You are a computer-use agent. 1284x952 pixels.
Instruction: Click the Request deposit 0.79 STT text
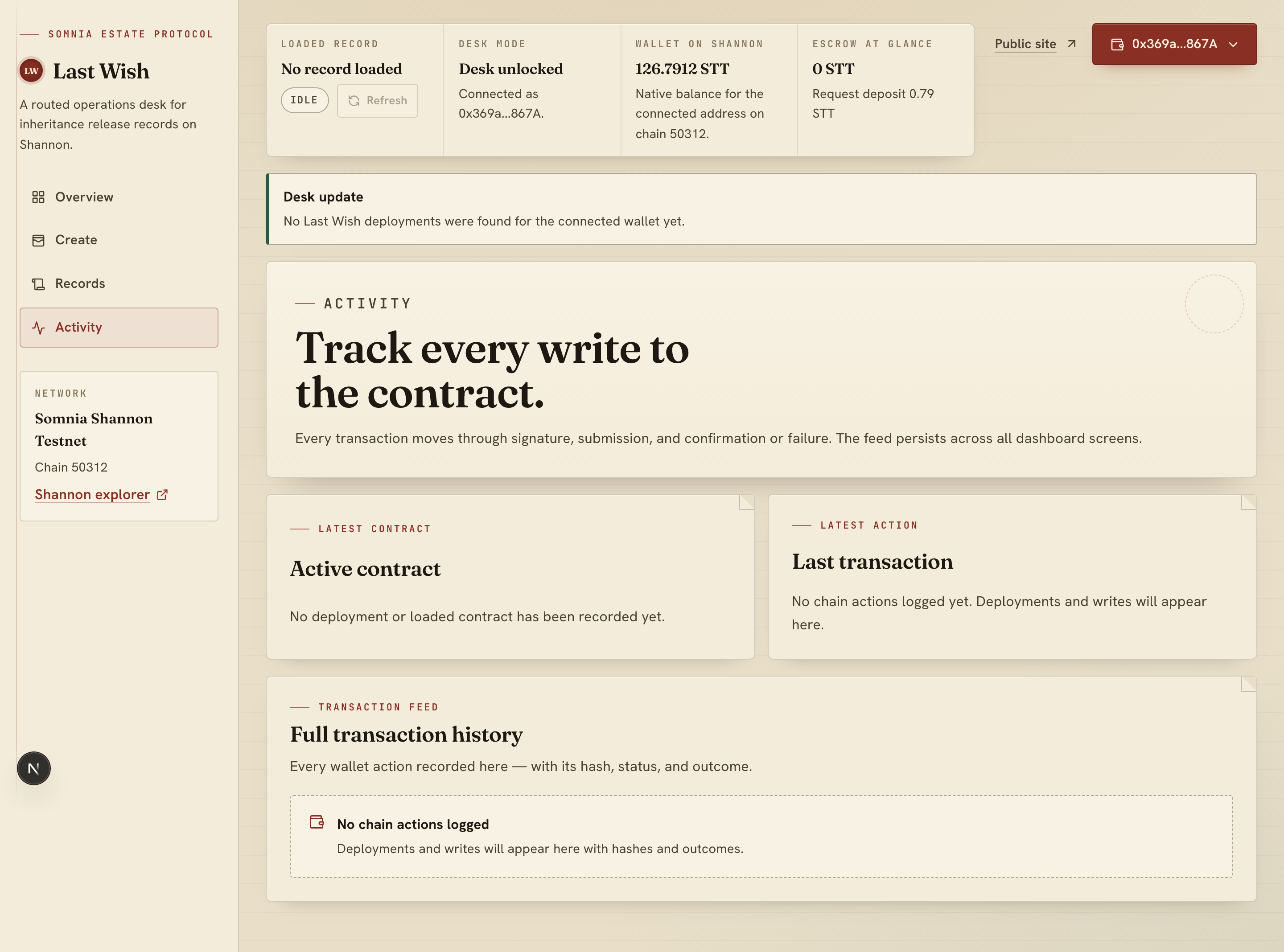[873, 104]
